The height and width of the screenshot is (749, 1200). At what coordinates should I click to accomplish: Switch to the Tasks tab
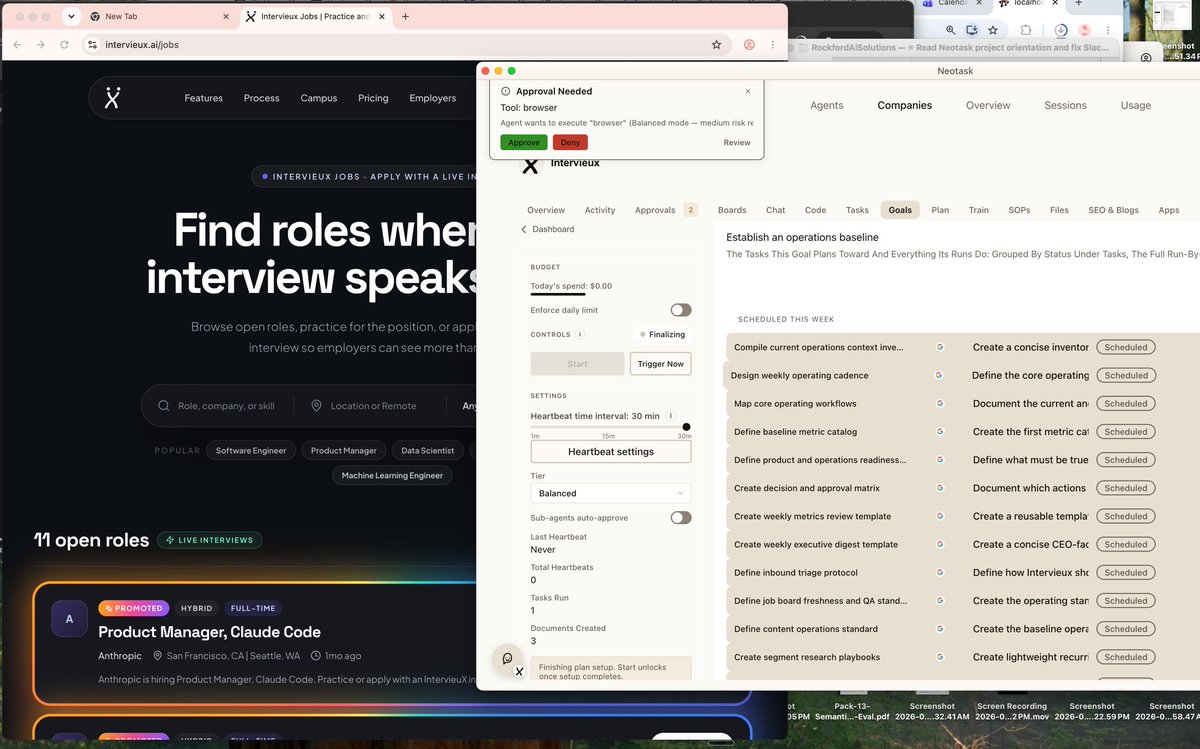[x=857, y=210]
